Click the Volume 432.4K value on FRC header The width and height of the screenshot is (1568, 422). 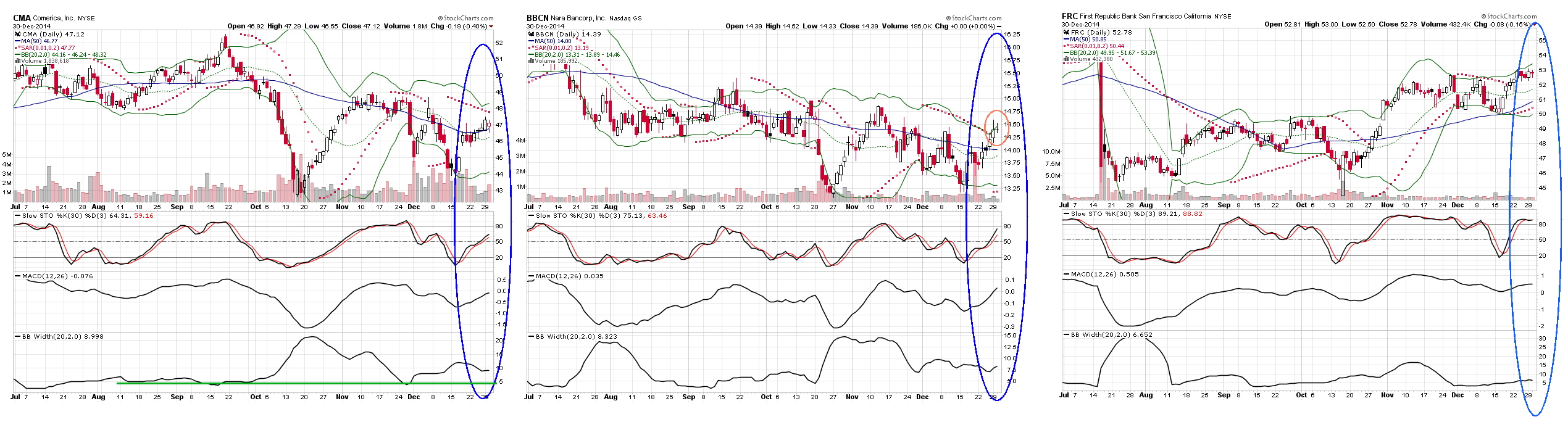click(x=1446, y=24)
